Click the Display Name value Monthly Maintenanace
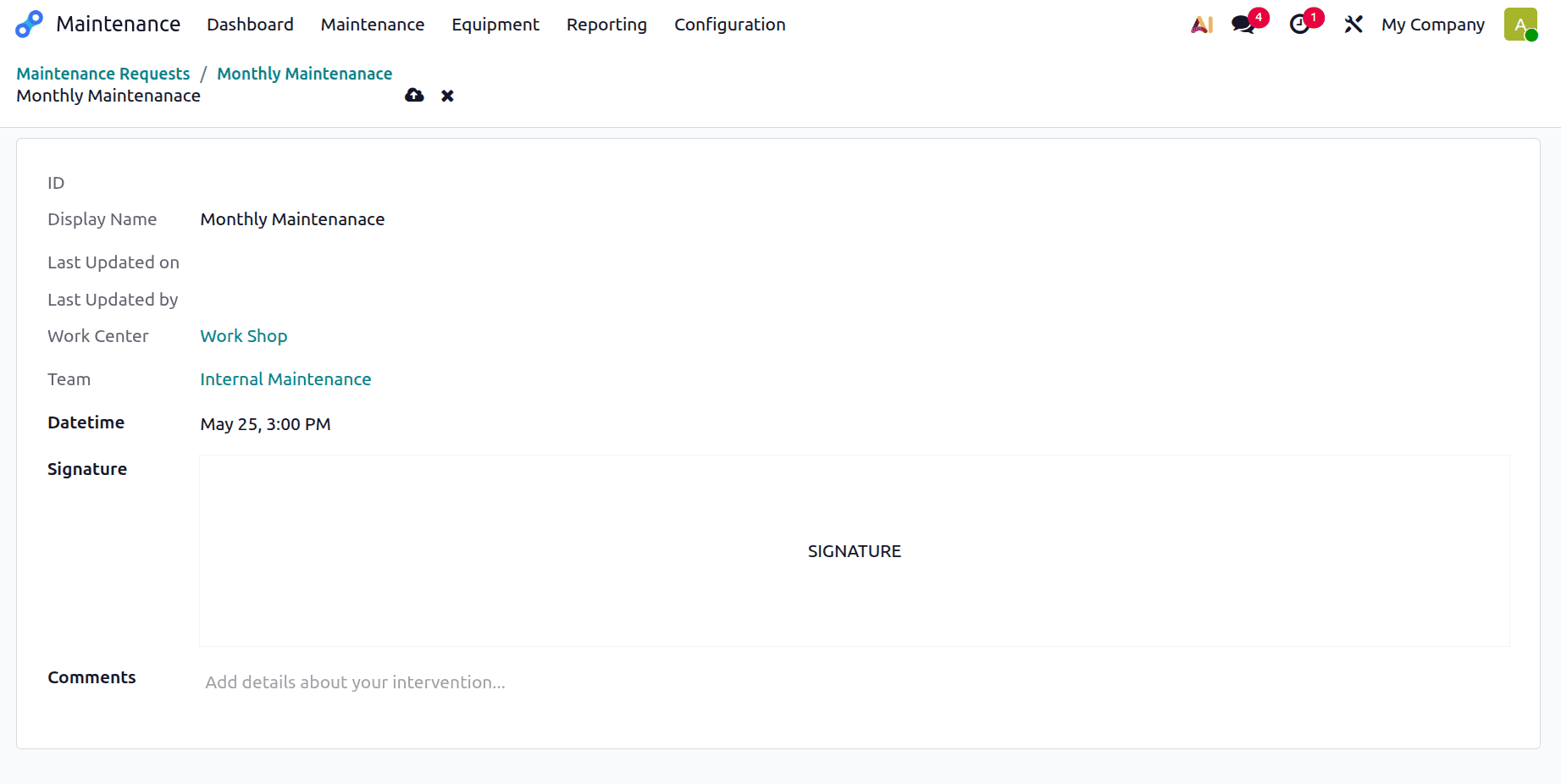The image size is (1561, 784). (292, 219)
